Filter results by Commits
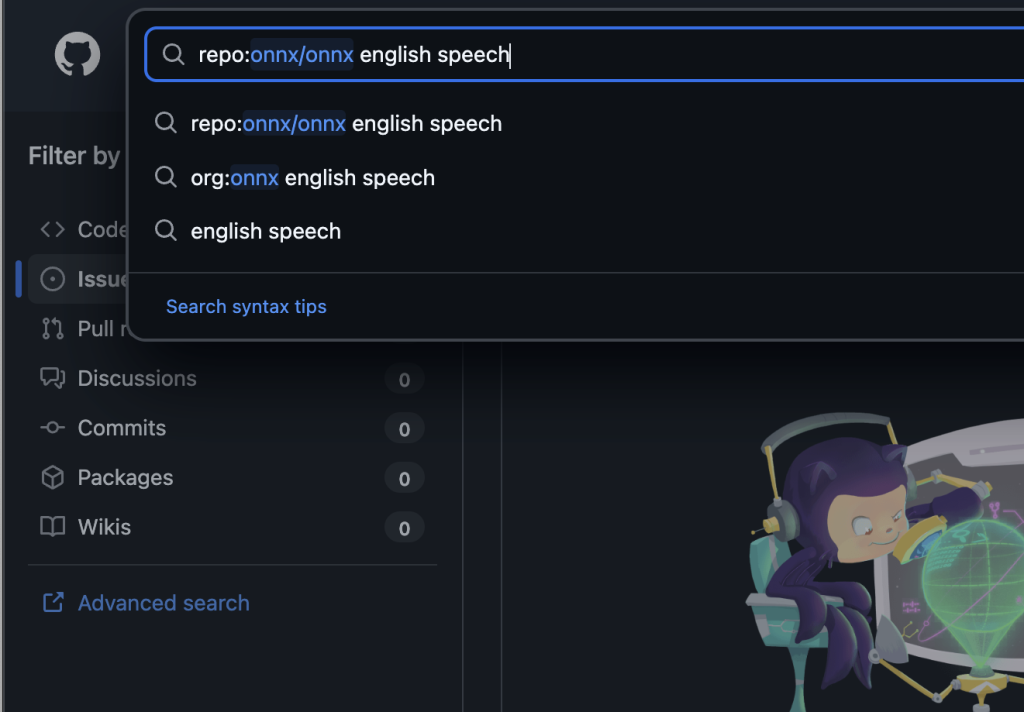The width and height of the screenshot is (1024, 712). point(122,428)
